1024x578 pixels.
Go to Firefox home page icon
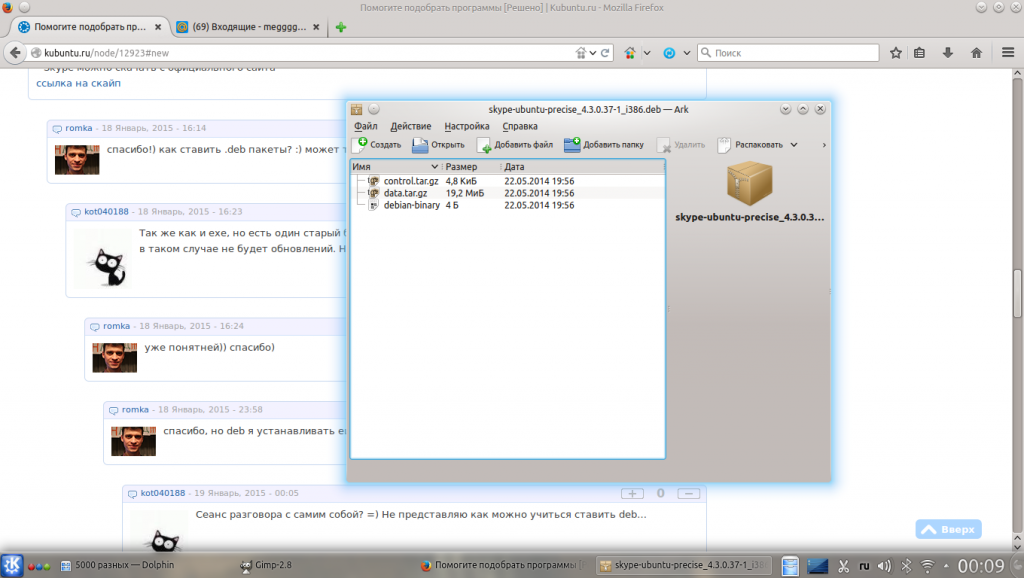click(x=976, y=53)
